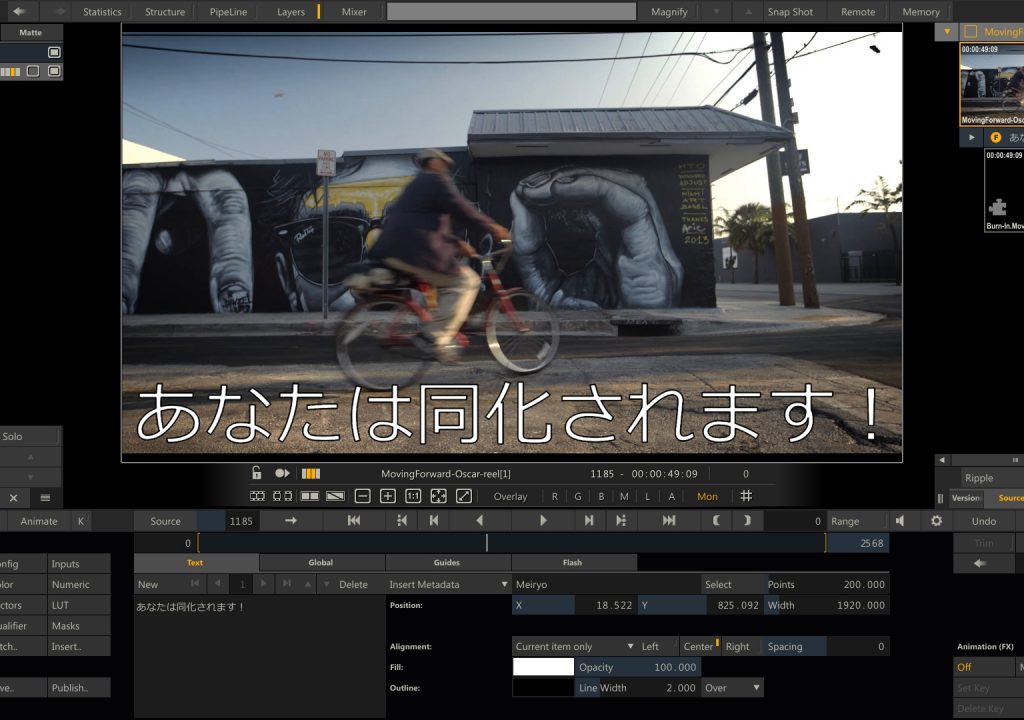Toggle the M matte view

click(x=624, y=497)
